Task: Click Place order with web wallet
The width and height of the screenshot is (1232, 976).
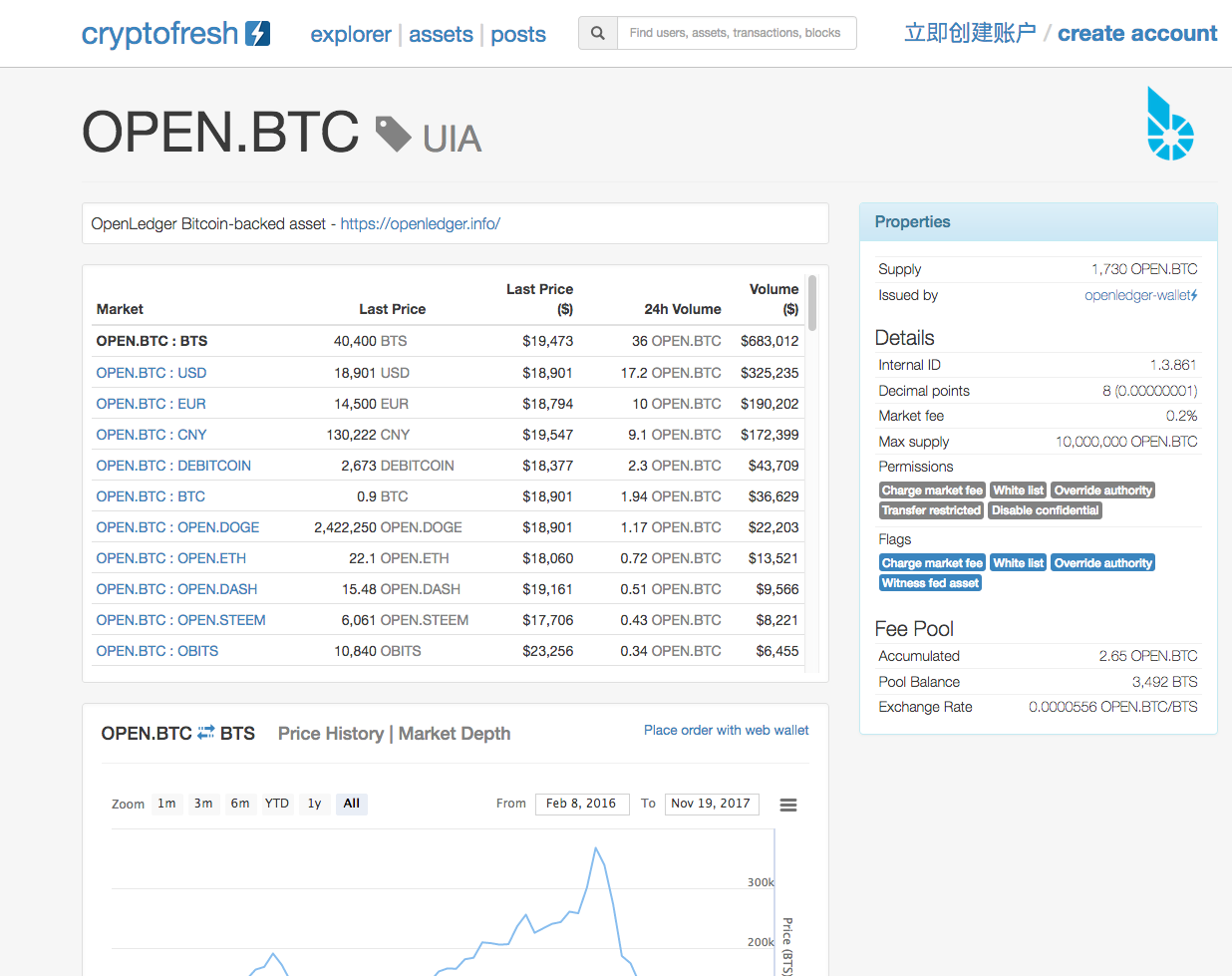Action: [x=726, y=731]
